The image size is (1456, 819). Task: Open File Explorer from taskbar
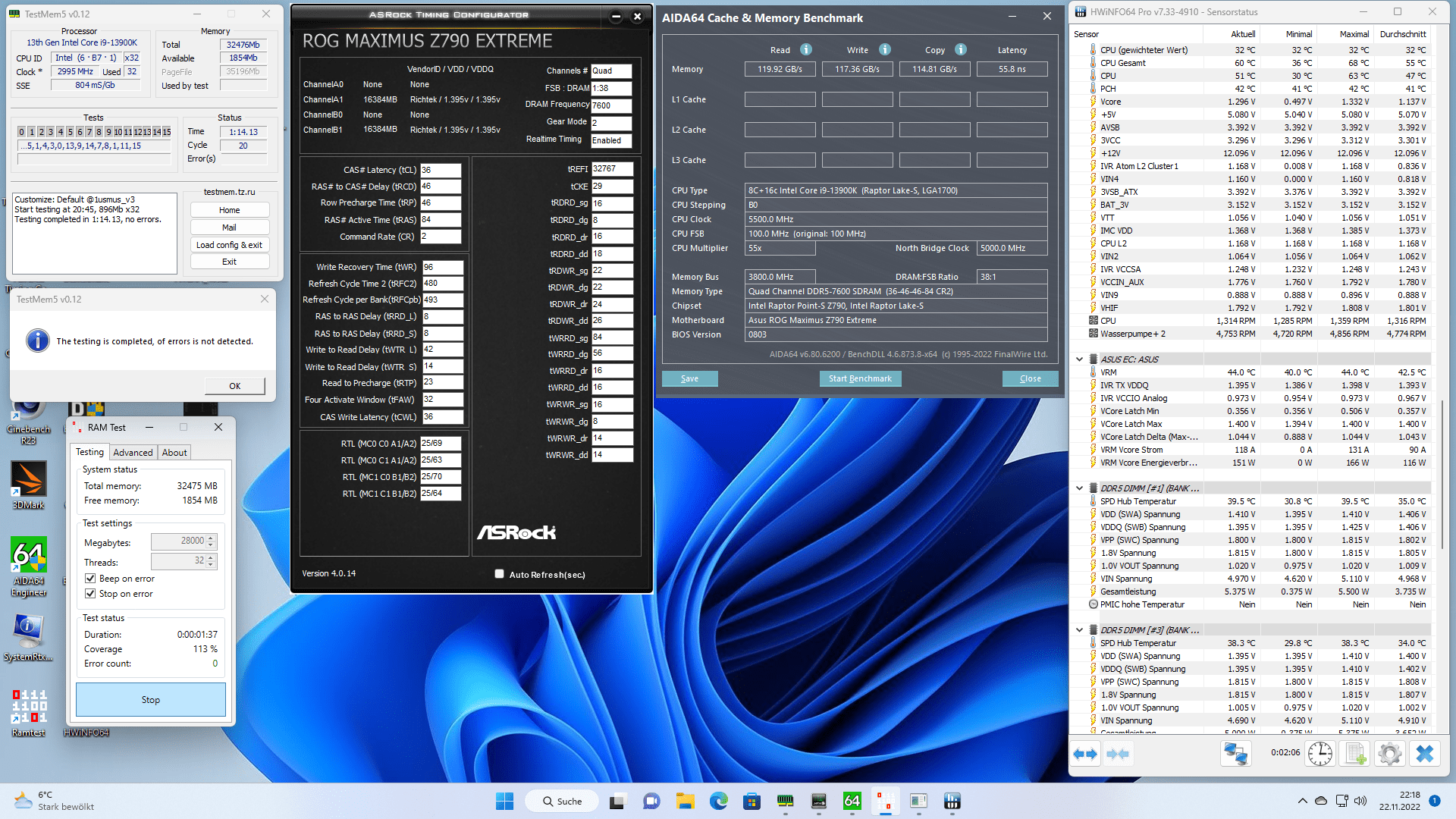(x=685, y=801)
